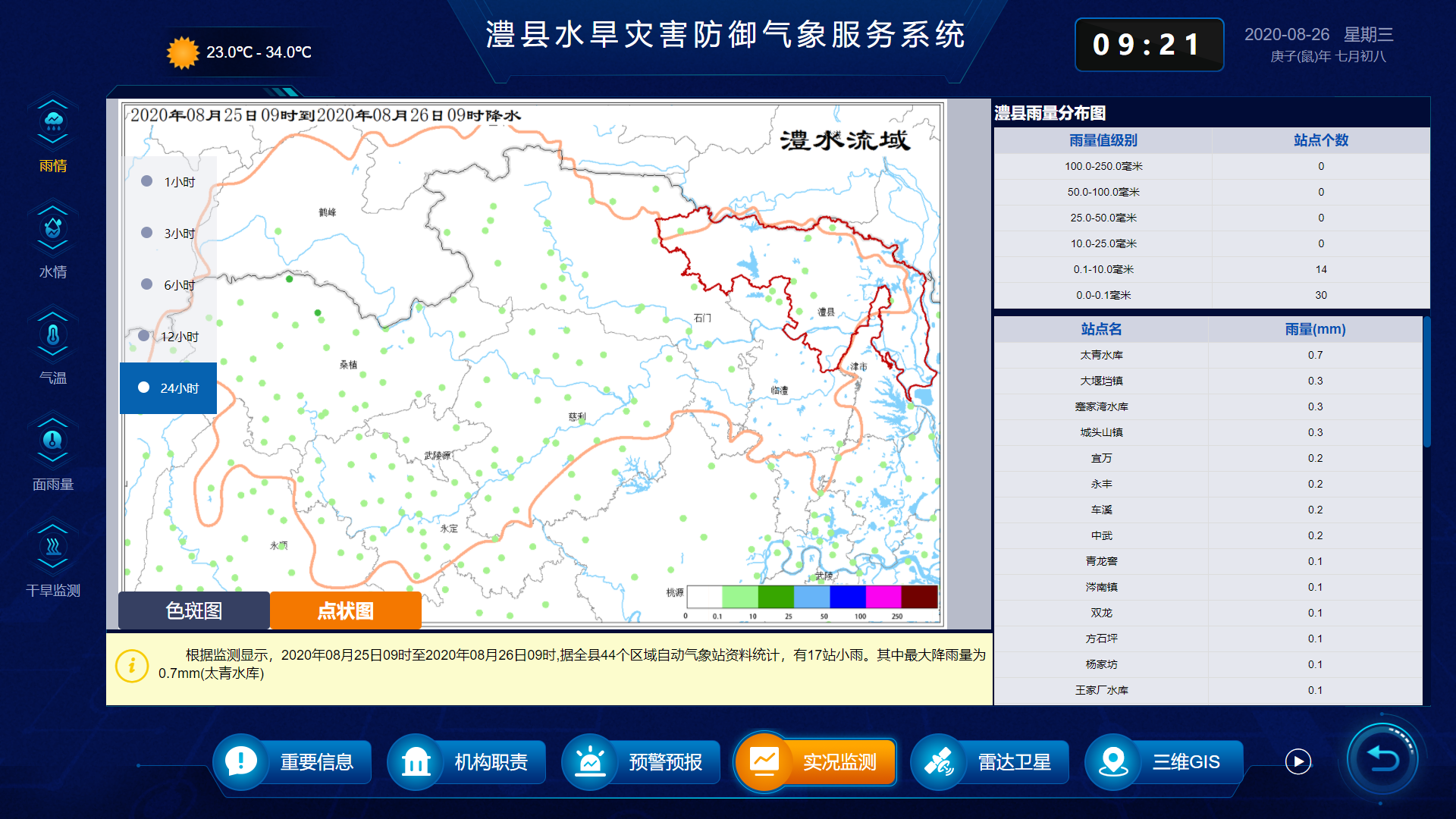Click the yellow info circle icon
This screenshot has height=819, width=1456.
[x=133, y=664]
